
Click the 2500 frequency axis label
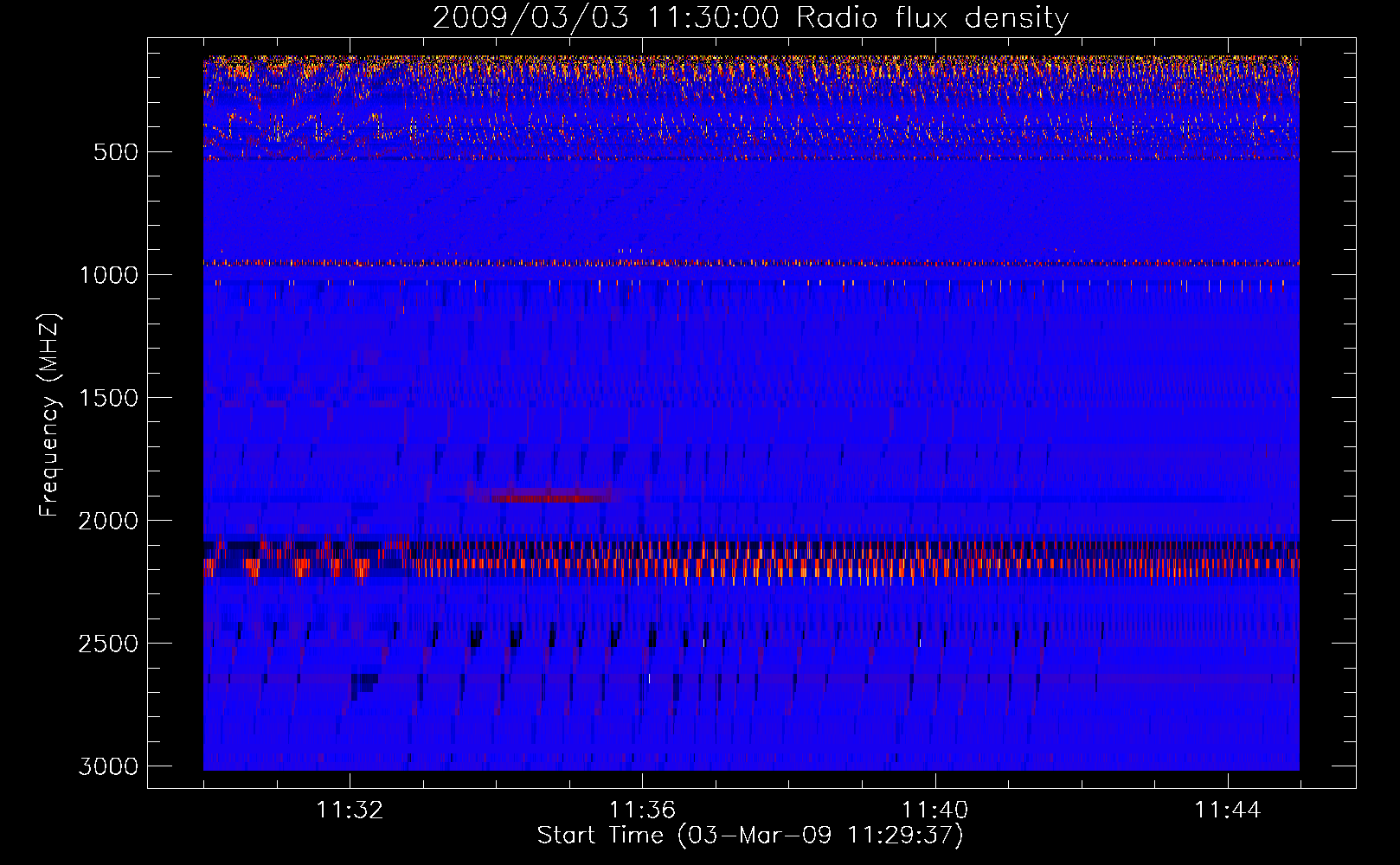point(108,644)
